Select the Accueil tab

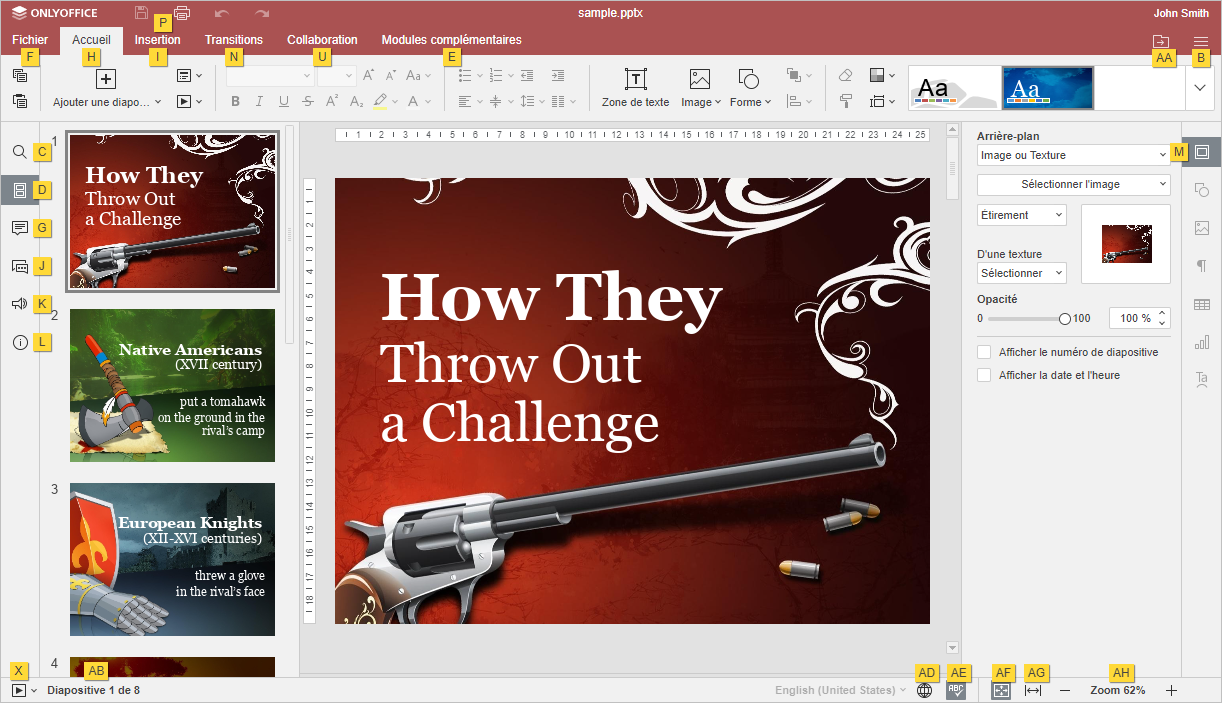pos(92,40)
